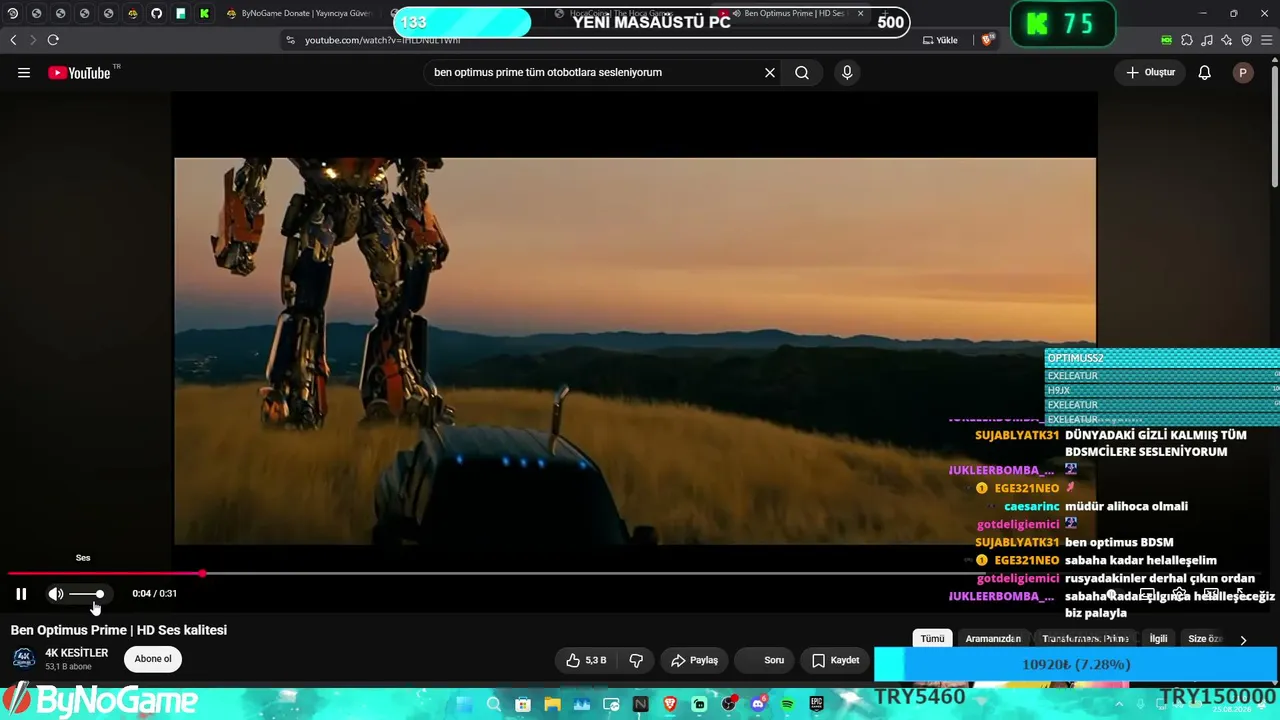Show more chips with right chevron

[1243, 640]
